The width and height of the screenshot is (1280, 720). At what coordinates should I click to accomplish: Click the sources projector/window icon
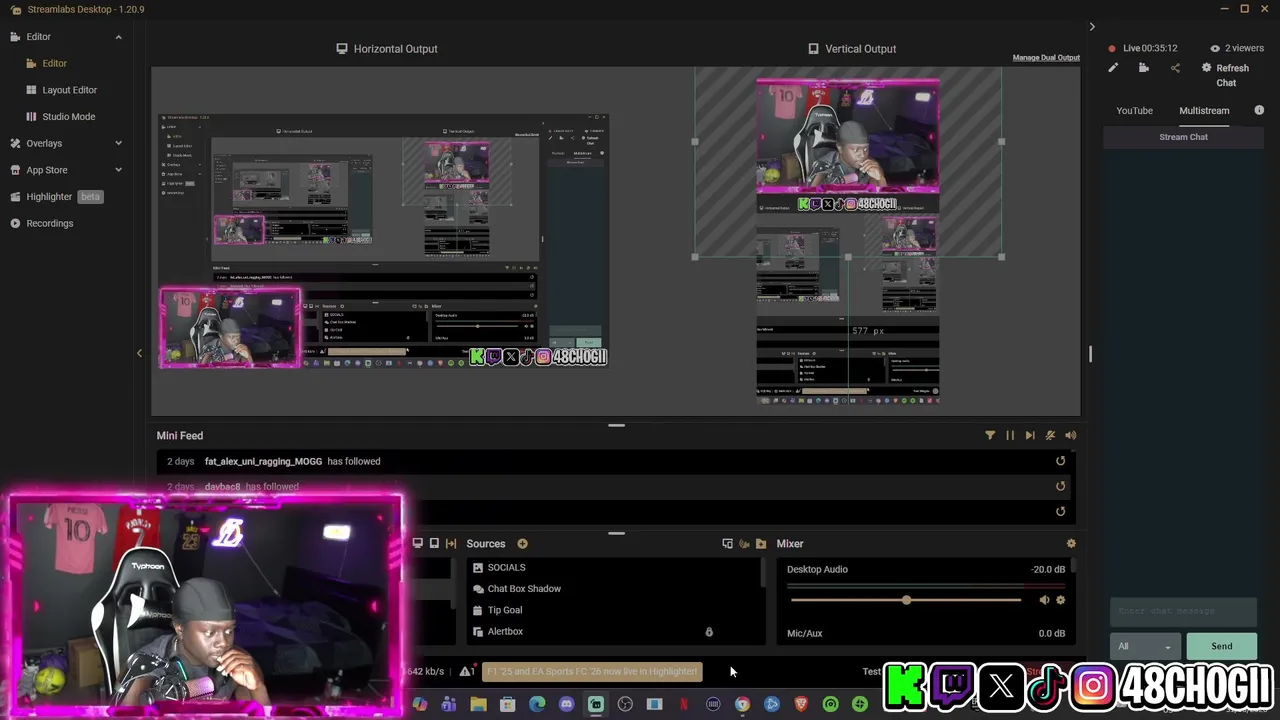point(727,544)
